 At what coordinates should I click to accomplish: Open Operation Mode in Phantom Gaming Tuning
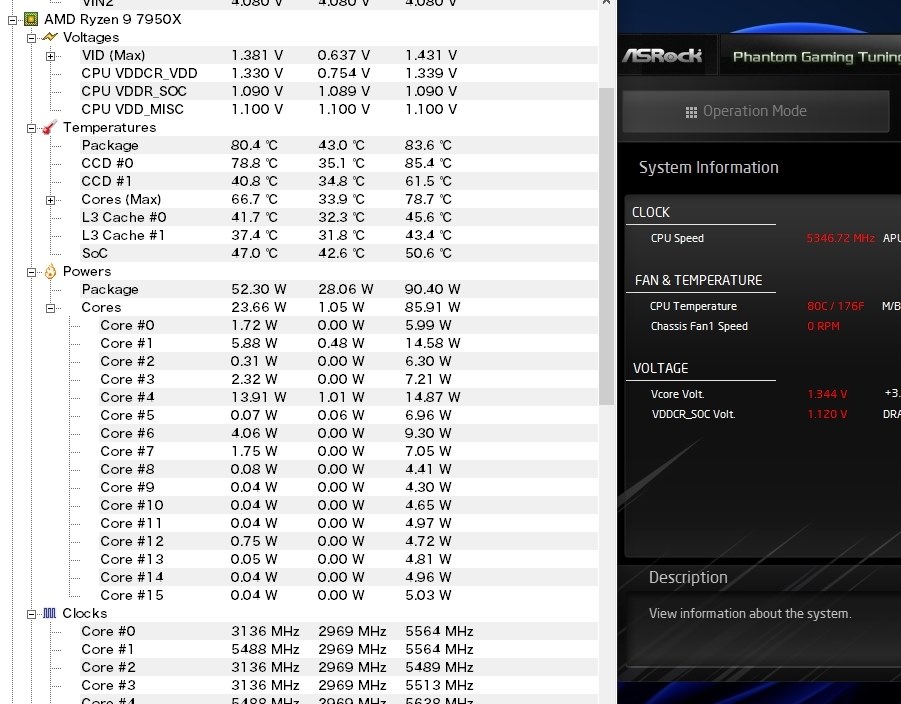tap(756, 111)
